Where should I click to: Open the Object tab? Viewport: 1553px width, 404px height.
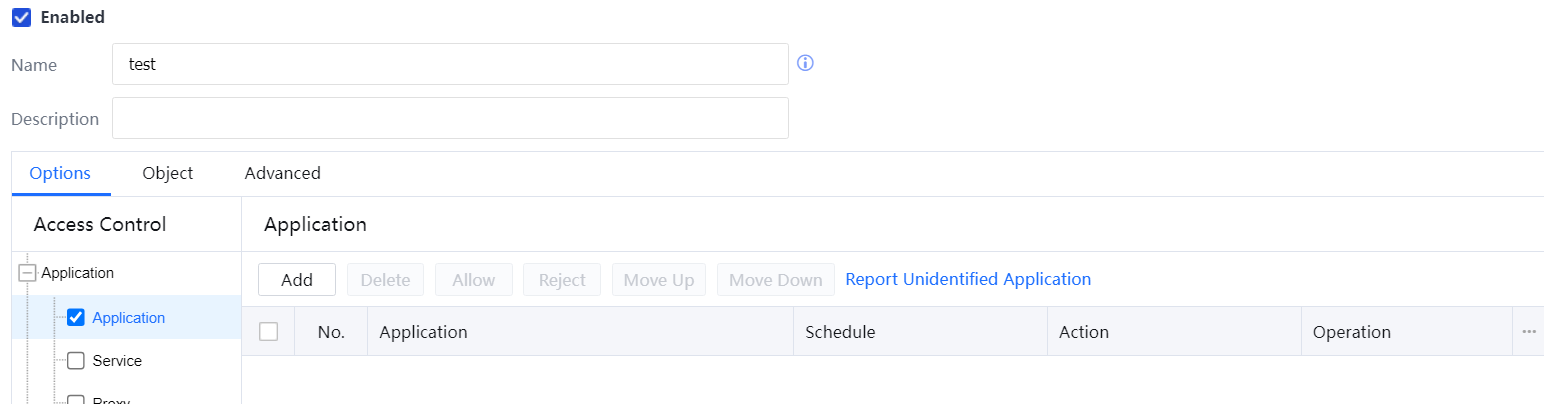(x=167, y=173)
